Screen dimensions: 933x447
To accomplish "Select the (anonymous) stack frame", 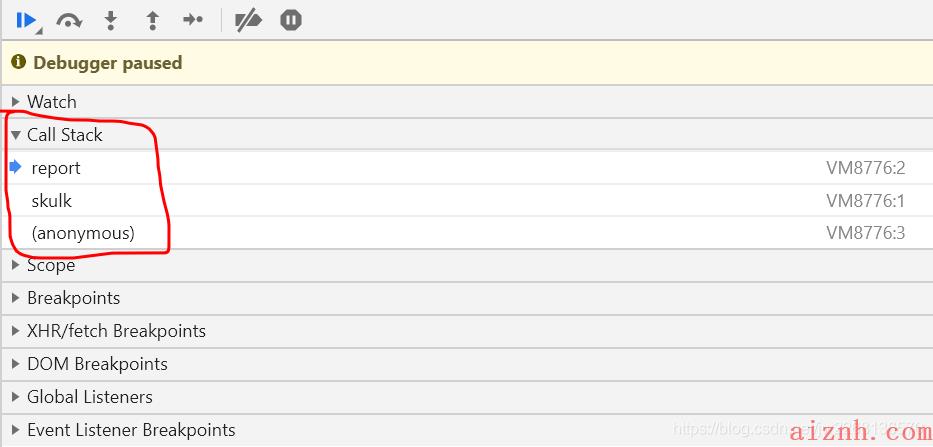I will pyautogui.click(x=466, y=233).
